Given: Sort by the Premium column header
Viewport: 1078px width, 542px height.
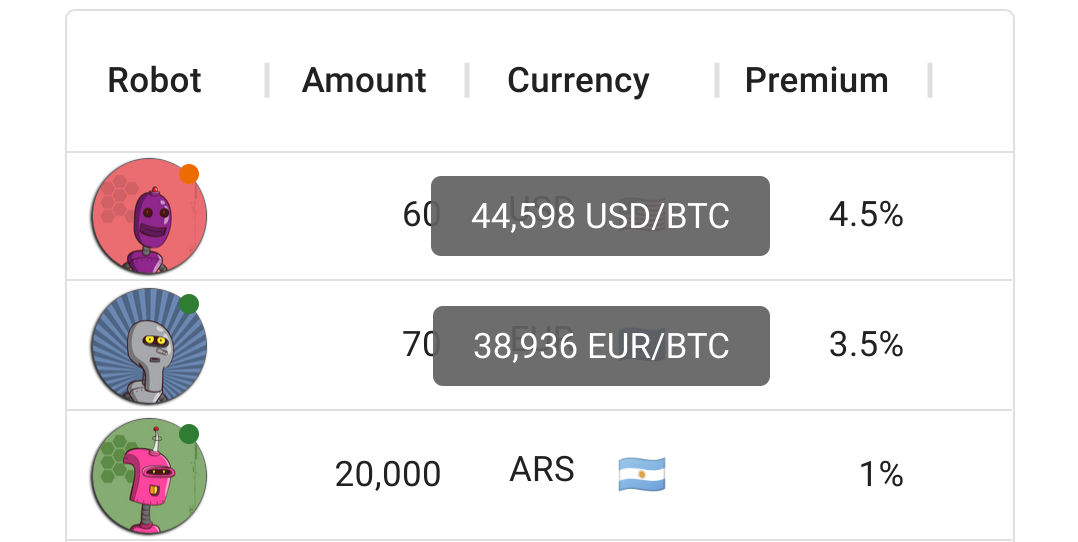Looking at the screenshot, I should pos(816,80).
